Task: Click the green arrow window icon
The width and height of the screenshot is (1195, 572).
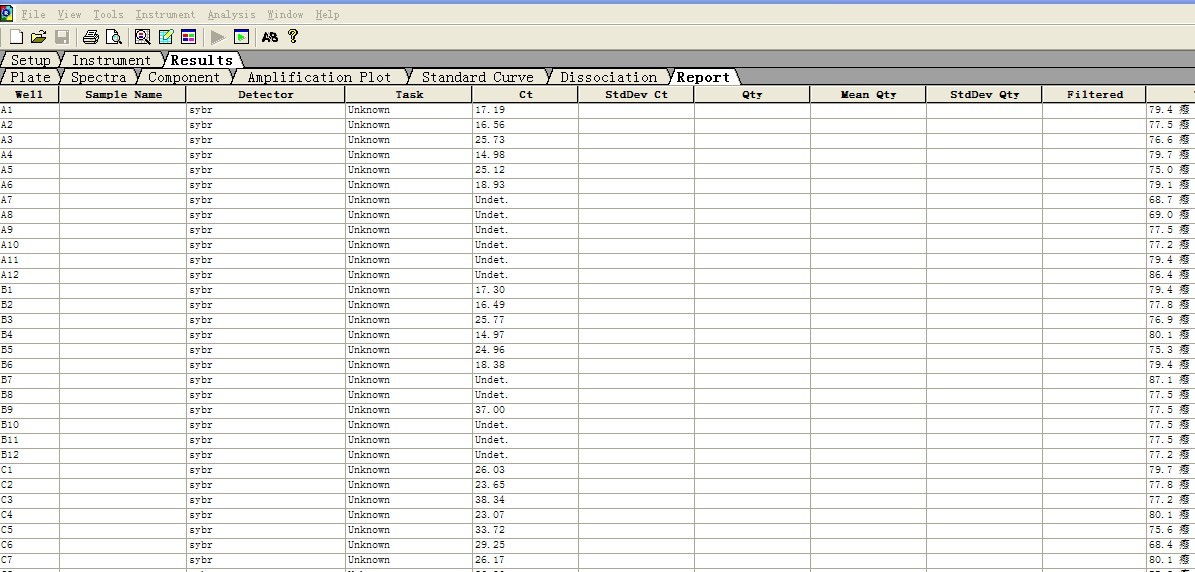Action: [241, 37]
